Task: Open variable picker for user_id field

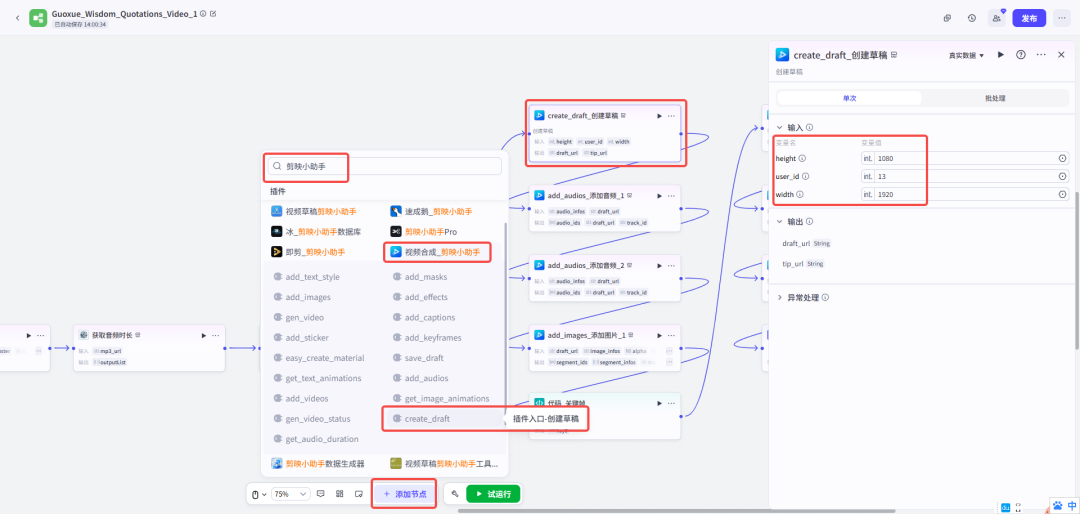Action: click(x=1062, y=176)
